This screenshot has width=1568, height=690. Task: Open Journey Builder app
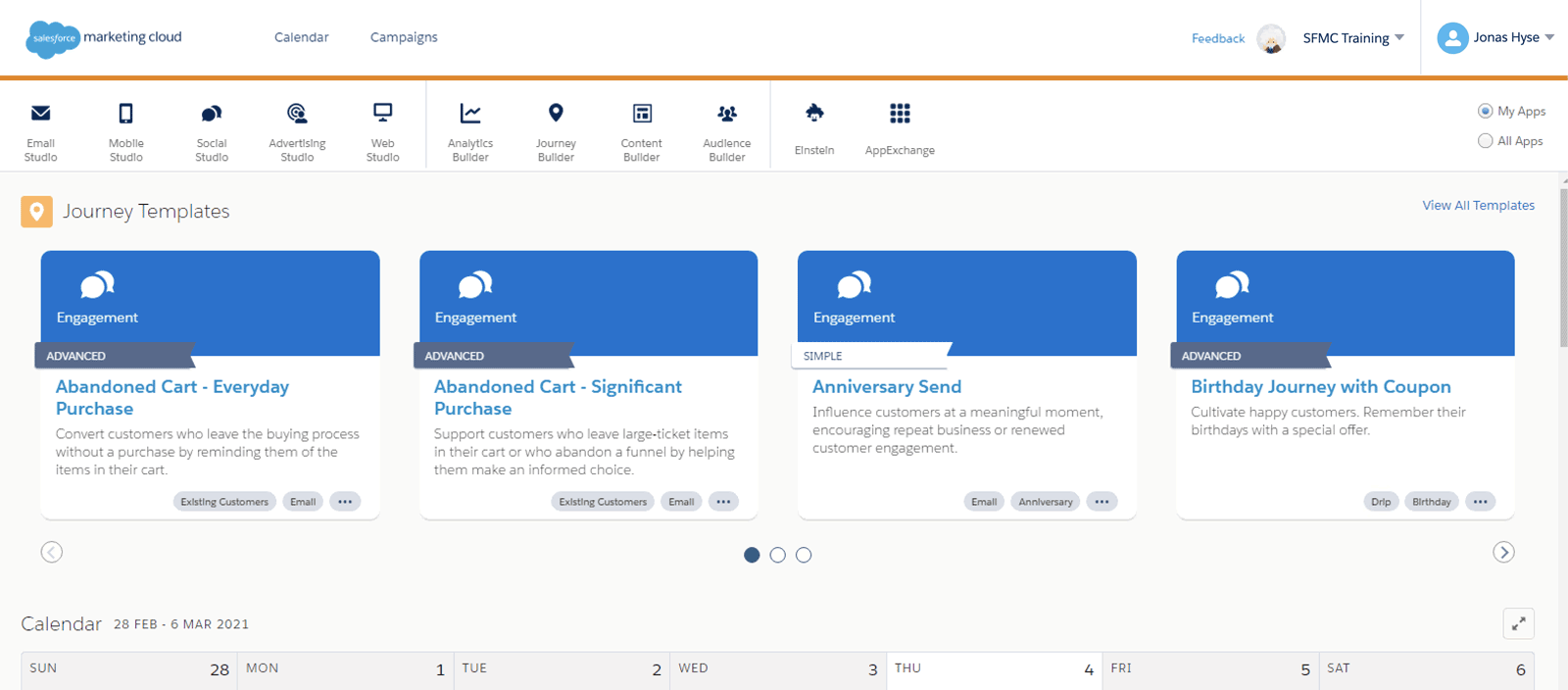click(x=556, y=130)
